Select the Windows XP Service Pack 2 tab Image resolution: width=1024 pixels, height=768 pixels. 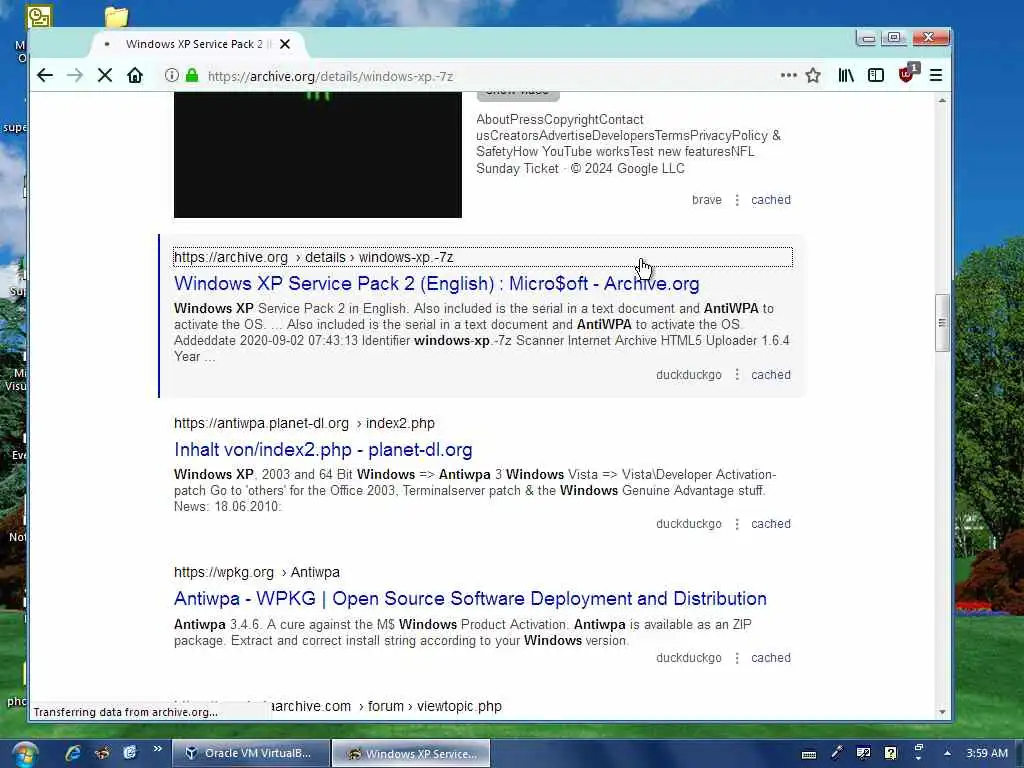197,44
